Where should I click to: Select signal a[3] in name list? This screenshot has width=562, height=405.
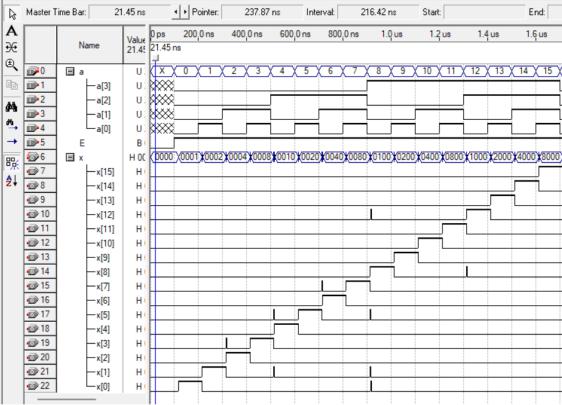(103, 86)
